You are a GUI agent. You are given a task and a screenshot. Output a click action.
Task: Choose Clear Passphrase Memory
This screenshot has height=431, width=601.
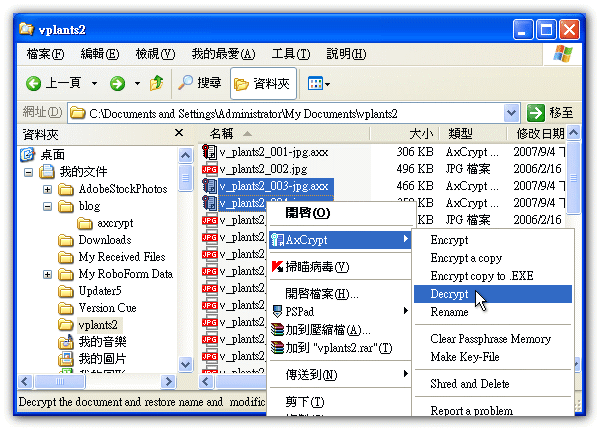(x=493, y=339)
